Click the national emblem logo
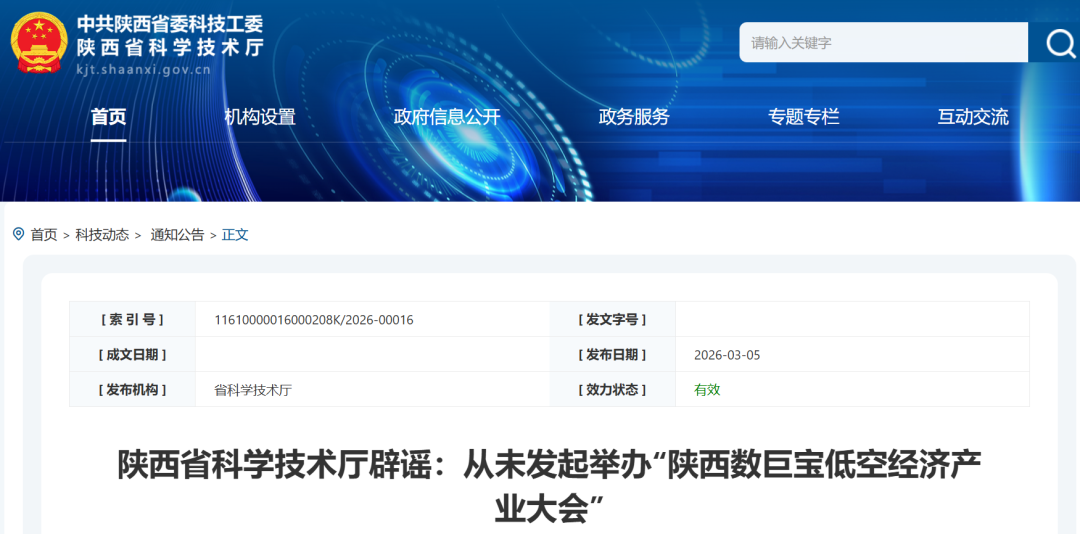This screenshot has width=1080, height=534. pos(38,43)
